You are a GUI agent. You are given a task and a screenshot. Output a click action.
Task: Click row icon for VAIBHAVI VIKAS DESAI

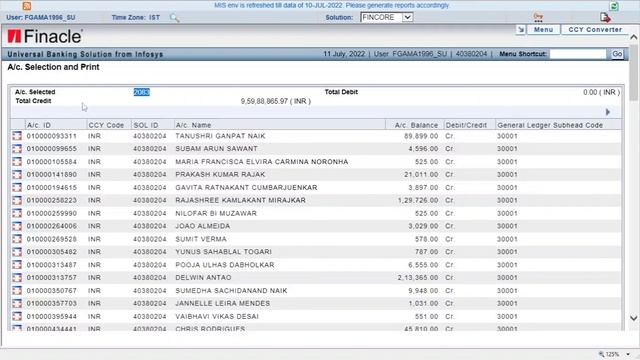(x=17, y=316)
